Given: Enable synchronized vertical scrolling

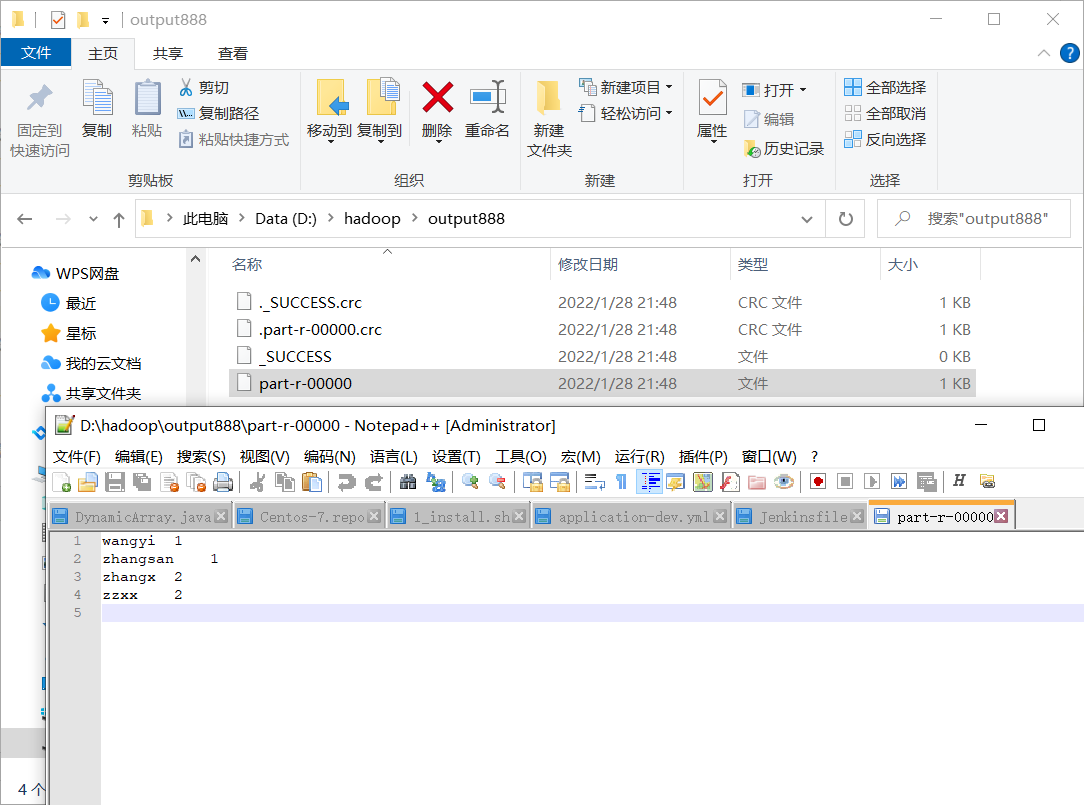Looking at the screenshot, I should (533, 481).
